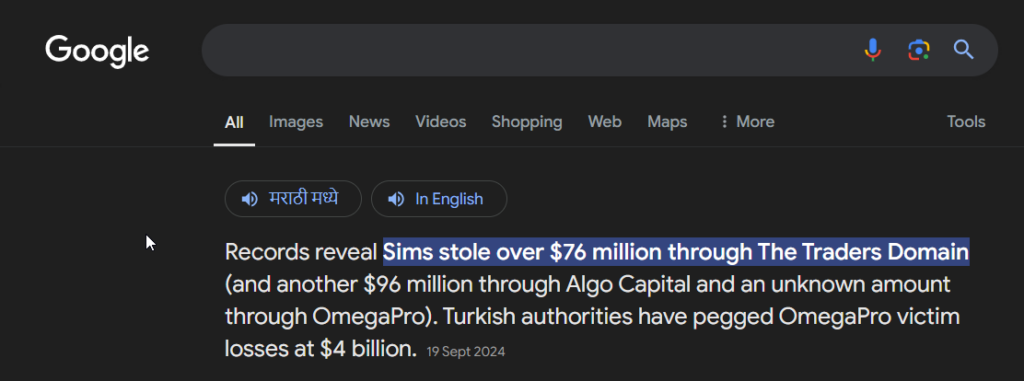Switch to the Images tab
Viewport: 1024px width, 381px height.
click(x=296, y=122)
